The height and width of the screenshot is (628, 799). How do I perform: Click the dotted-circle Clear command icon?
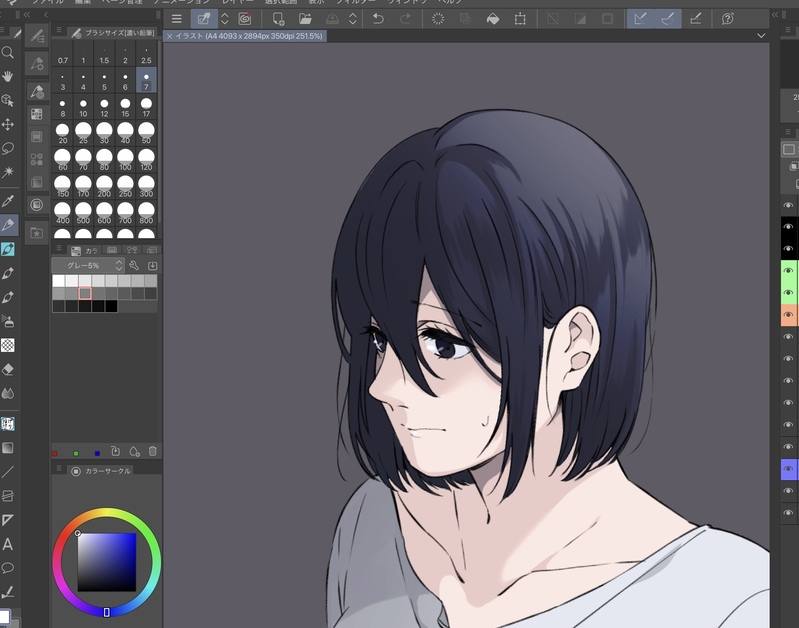pyautogui.click(x=438, y=19)
